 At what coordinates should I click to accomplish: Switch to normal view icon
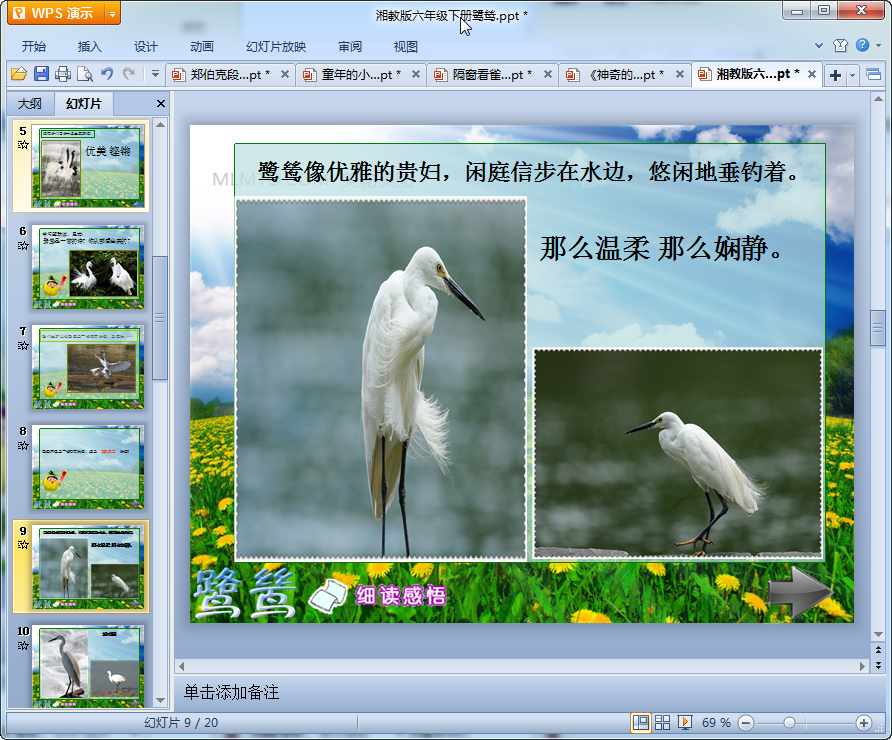coord(641,722)
